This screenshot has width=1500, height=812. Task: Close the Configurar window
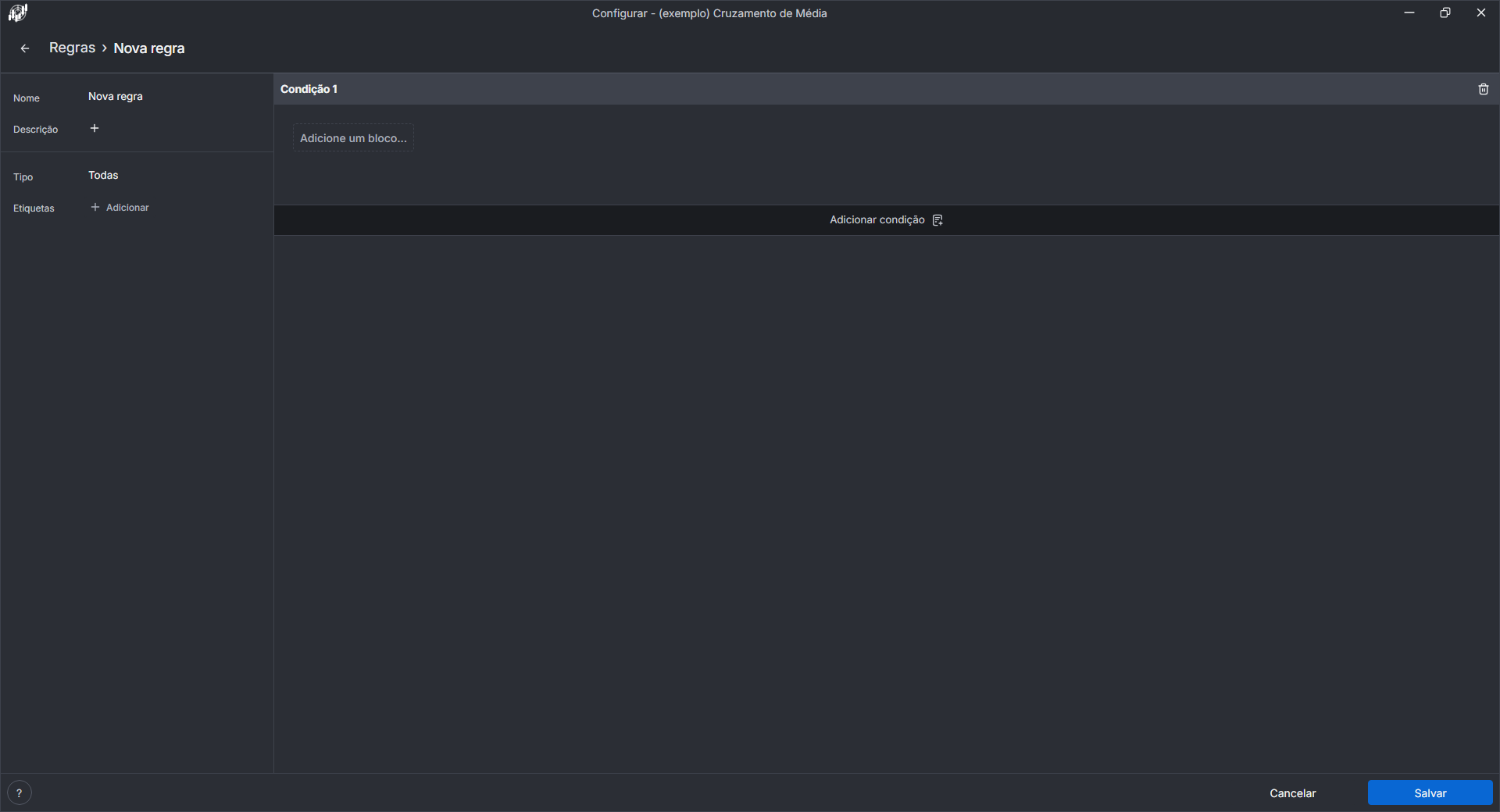(x=1480, y=12)
